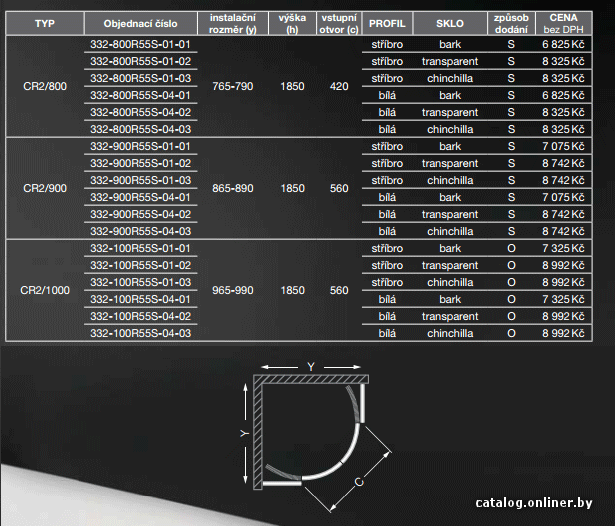Select order number 332-900R55S-01-02

pos(140,163)
